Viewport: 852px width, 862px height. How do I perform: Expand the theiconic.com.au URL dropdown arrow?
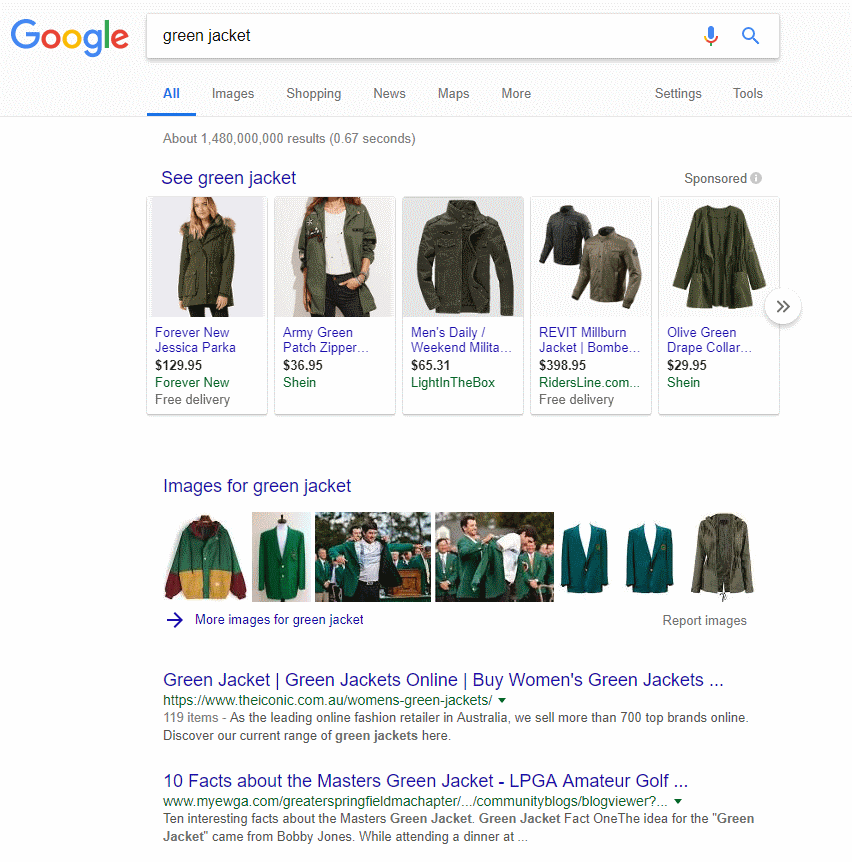point(502,700)
